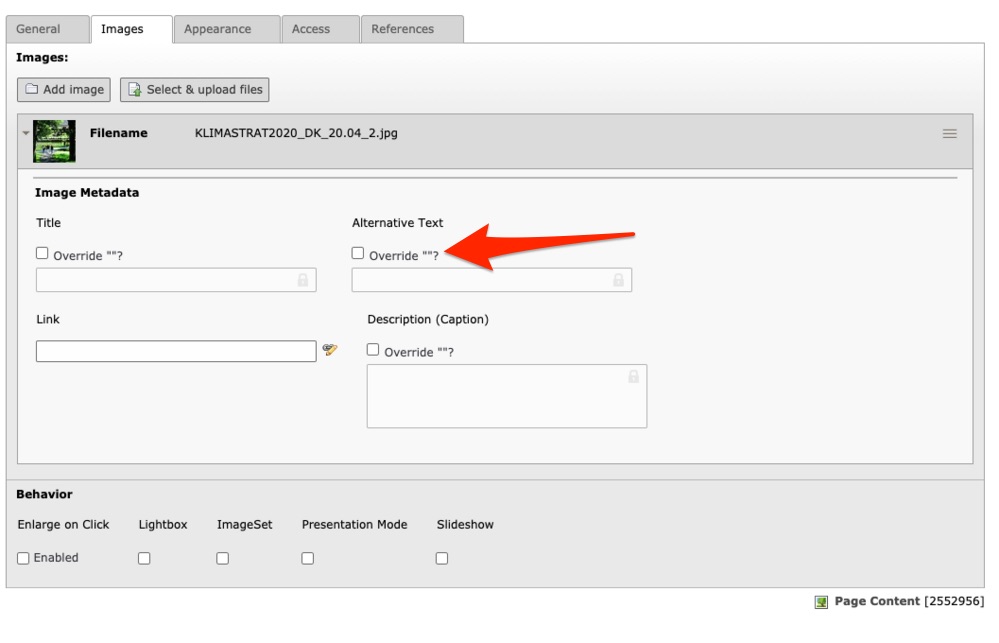The width and height of the screenshot is (999, 643).
Task: Click the hamburger drag handle on image row
Action: point(949,133)
